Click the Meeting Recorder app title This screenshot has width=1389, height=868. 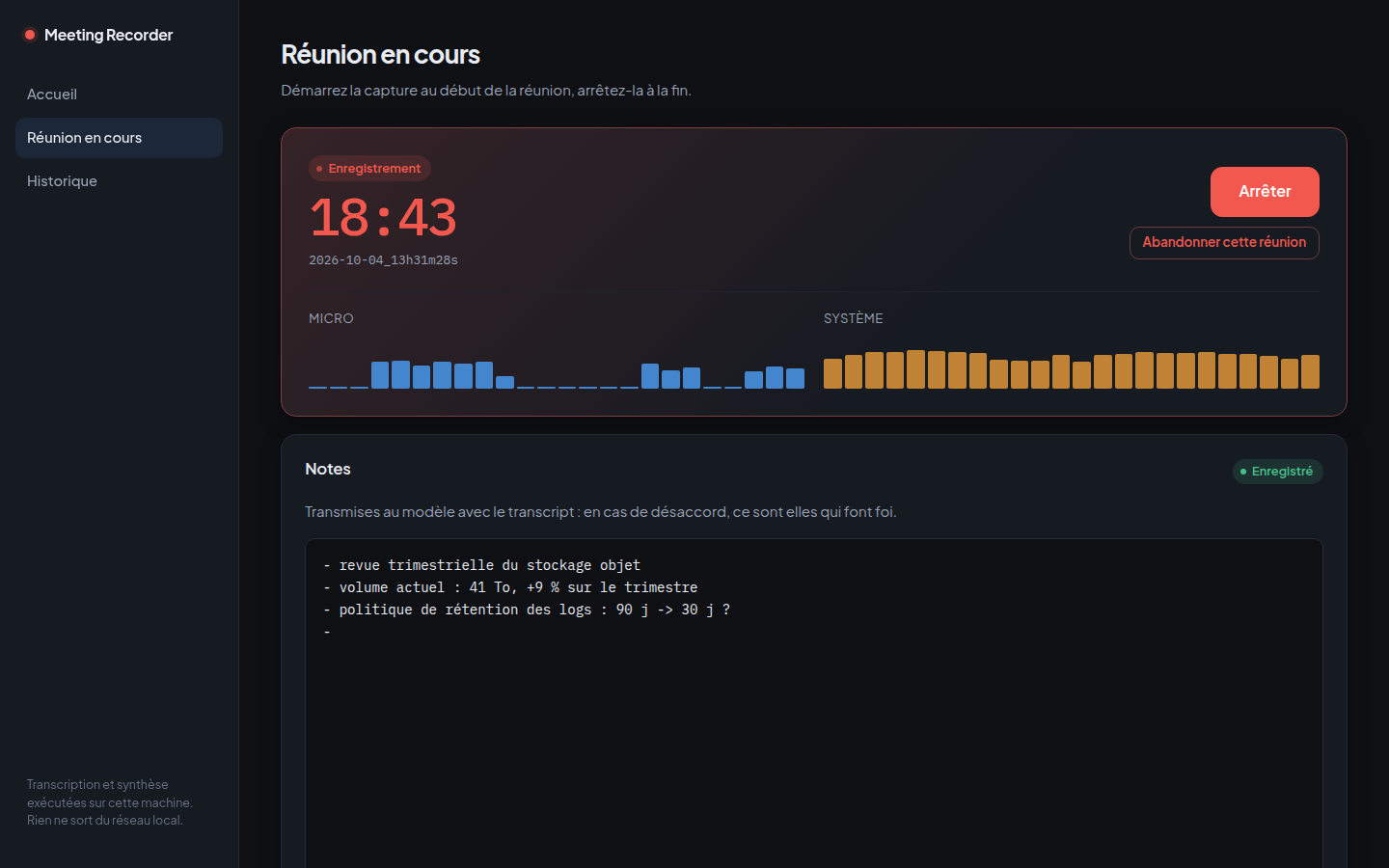(109, 35)
